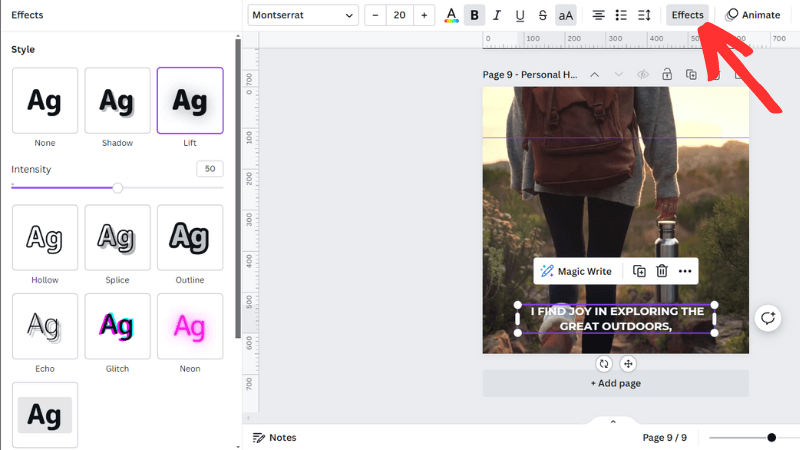Toggle italic formatting

[x=497, y=15]
